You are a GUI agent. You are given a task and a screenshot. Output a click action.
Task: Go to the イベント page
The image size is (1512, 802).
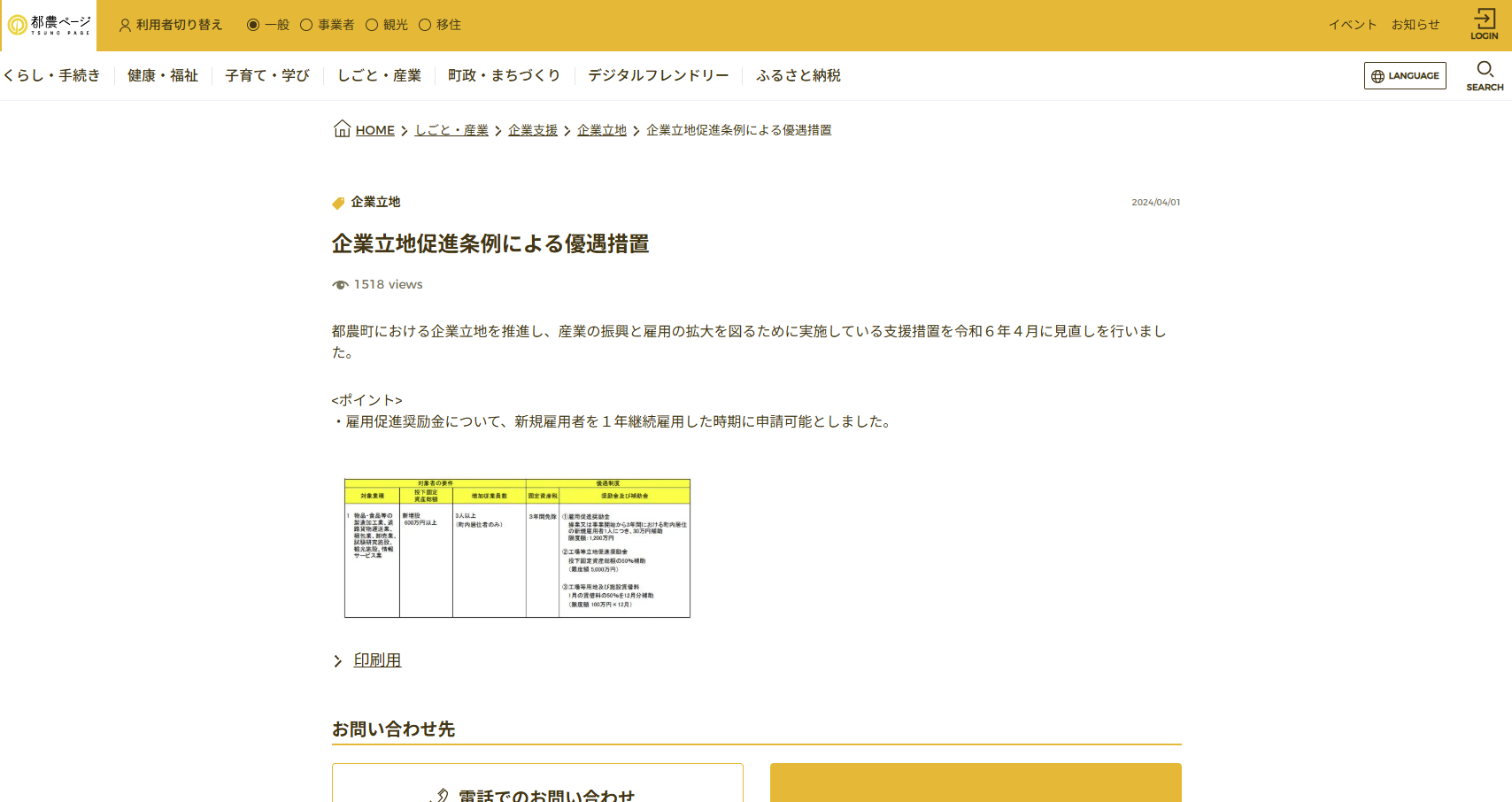[1353, 25]
